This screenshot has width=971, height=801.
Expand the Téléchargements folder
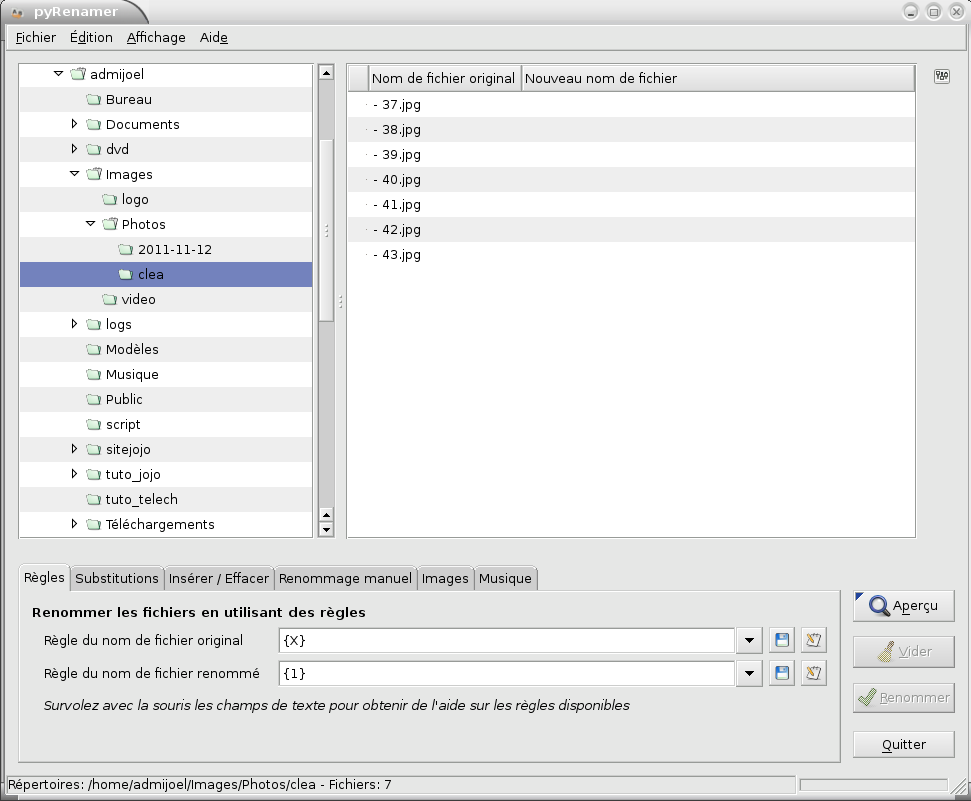[74, 524]
